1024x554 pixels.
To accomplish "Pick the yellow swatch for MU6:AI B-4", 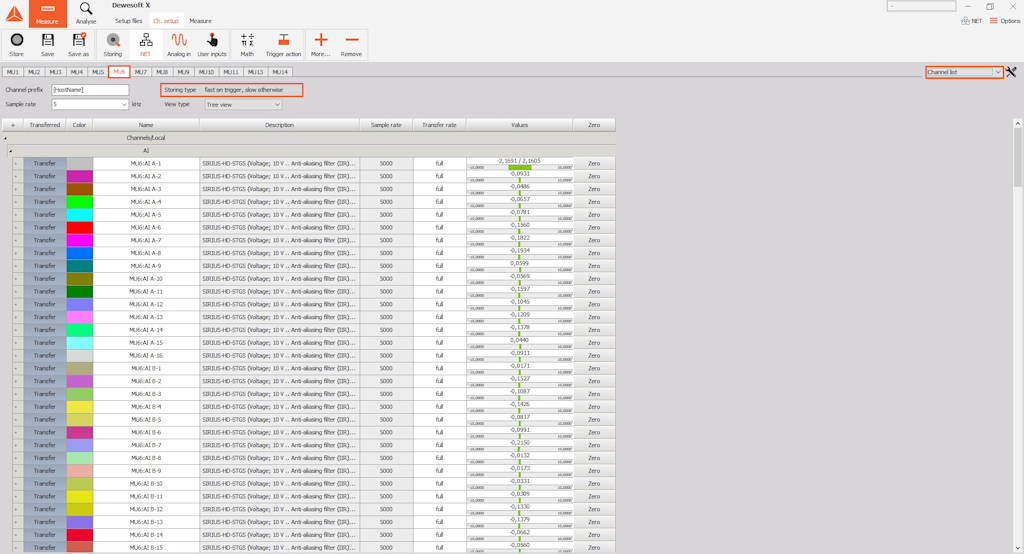I will coord(80,407).
